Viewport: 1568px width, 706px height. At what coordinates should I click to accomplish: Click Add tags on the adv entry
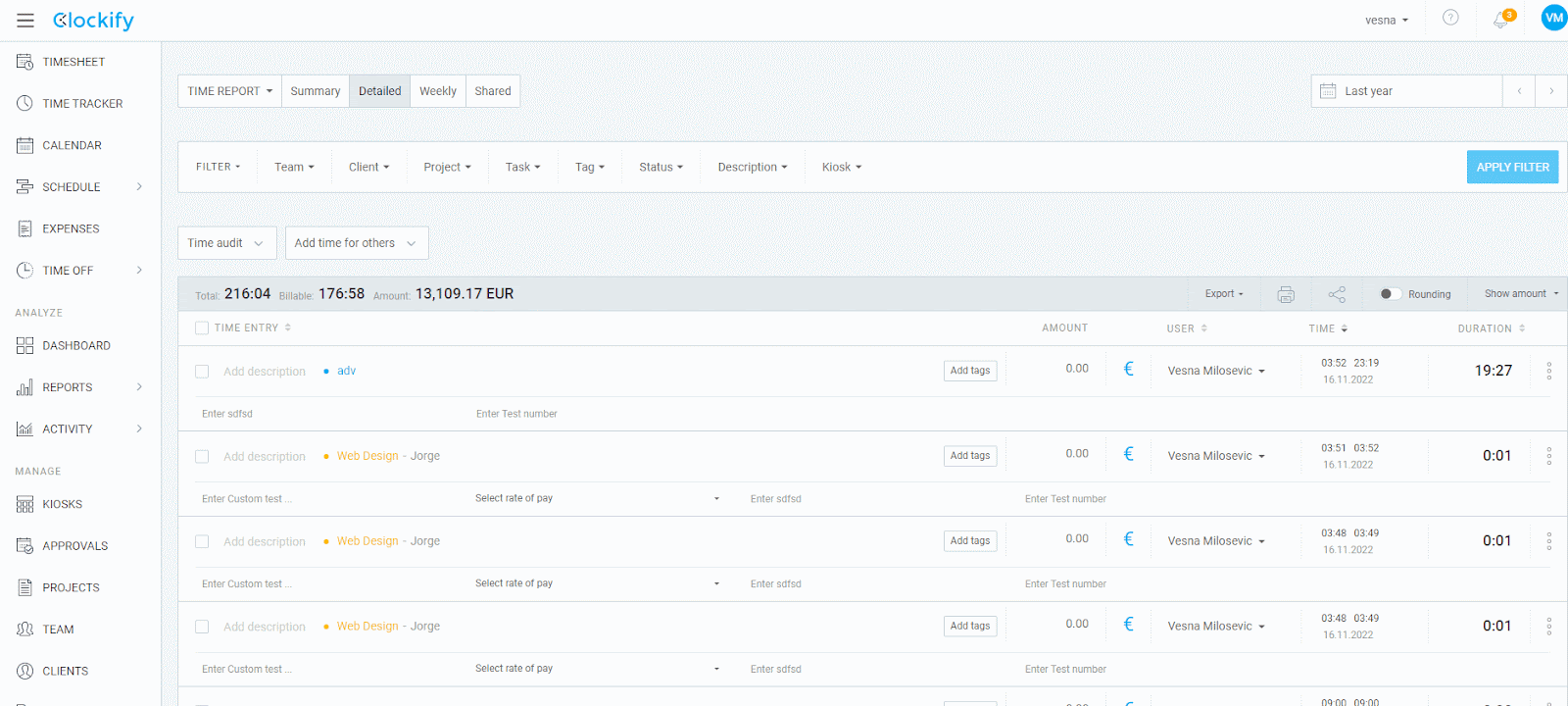[970, 371]
